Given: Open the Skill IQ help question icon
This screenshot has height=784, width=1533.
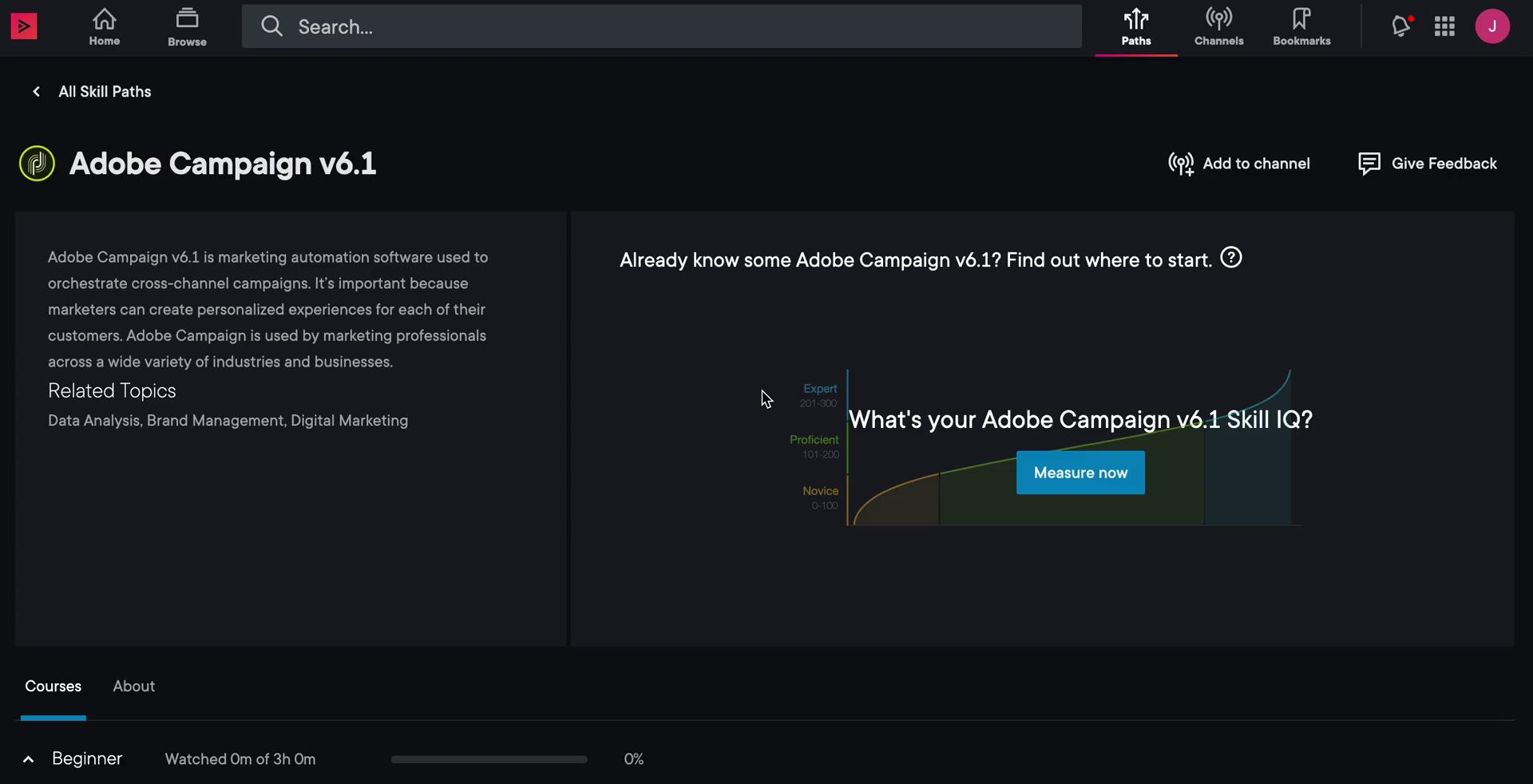Looking at the screenshot, I should [x=1231, y=258].
